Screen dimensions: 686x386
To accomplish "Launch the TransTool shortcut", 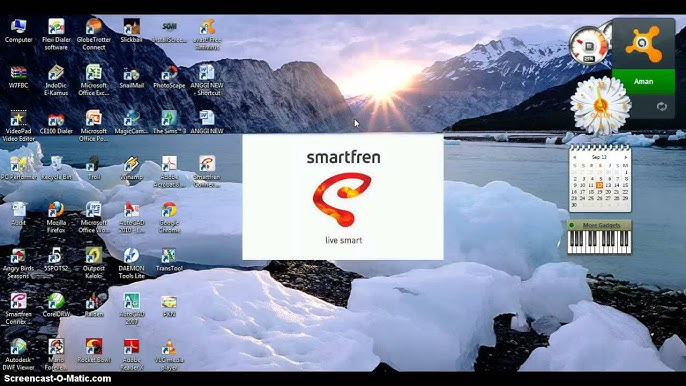I will 169,260.
